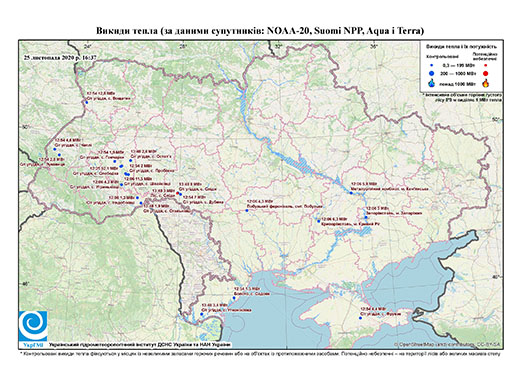Click the orange flame legend icon
520x368 pixels.
[486, 83]
